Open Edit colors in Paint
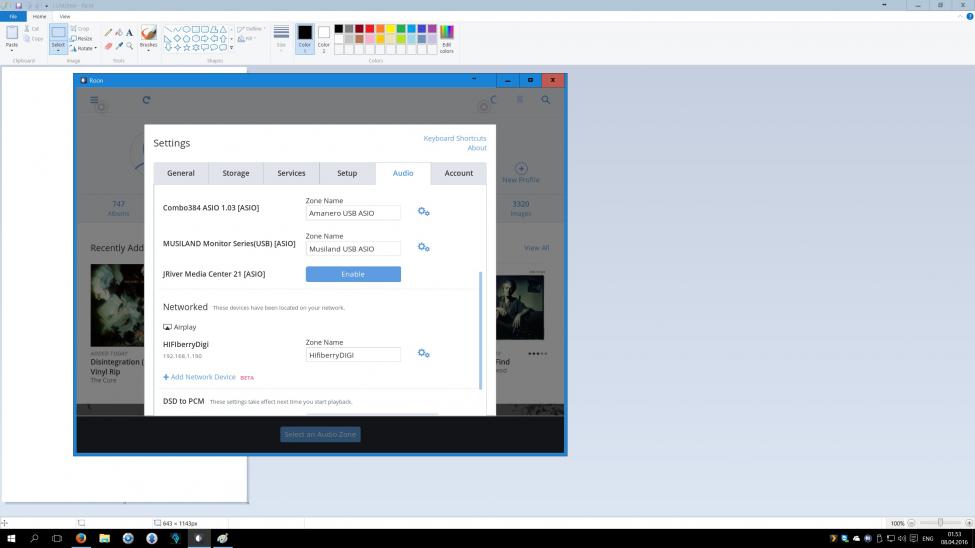This screenshot has width=975, height=548. pos(446,39)
